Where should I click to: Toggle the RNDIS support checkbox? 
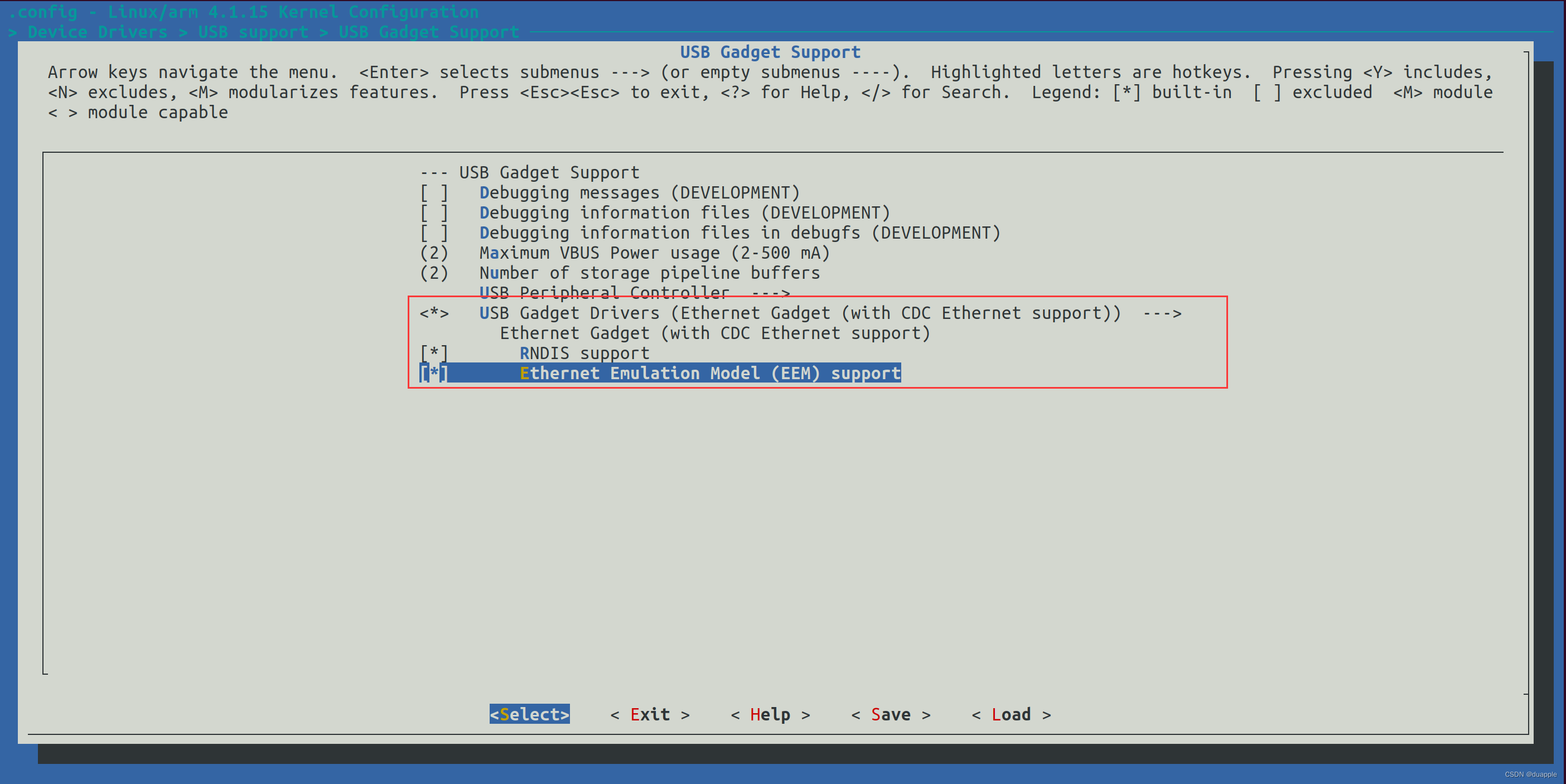pyautogui.click(x=434, y=353)
